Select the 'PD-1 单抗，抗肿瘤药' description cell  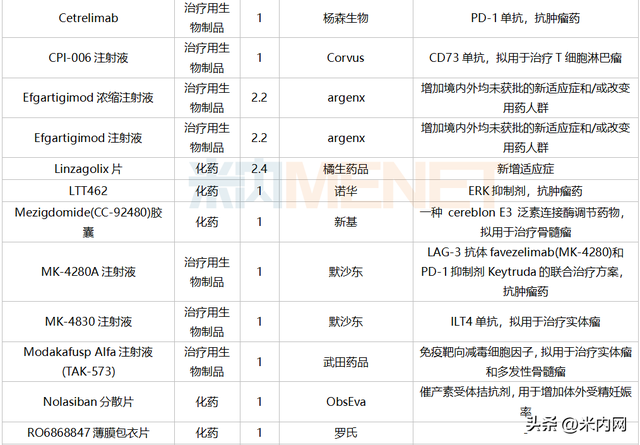tap(525, 18)
